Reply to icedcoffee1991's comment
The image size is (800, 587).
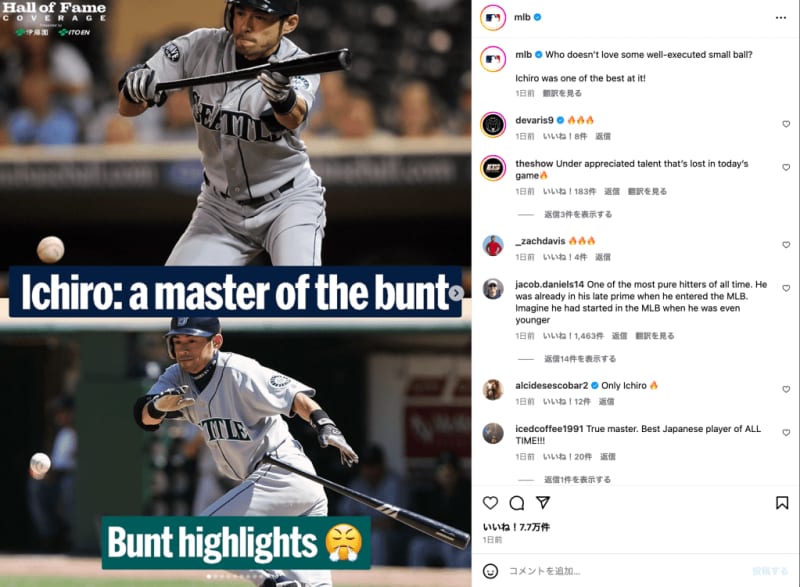click(608, 456)
